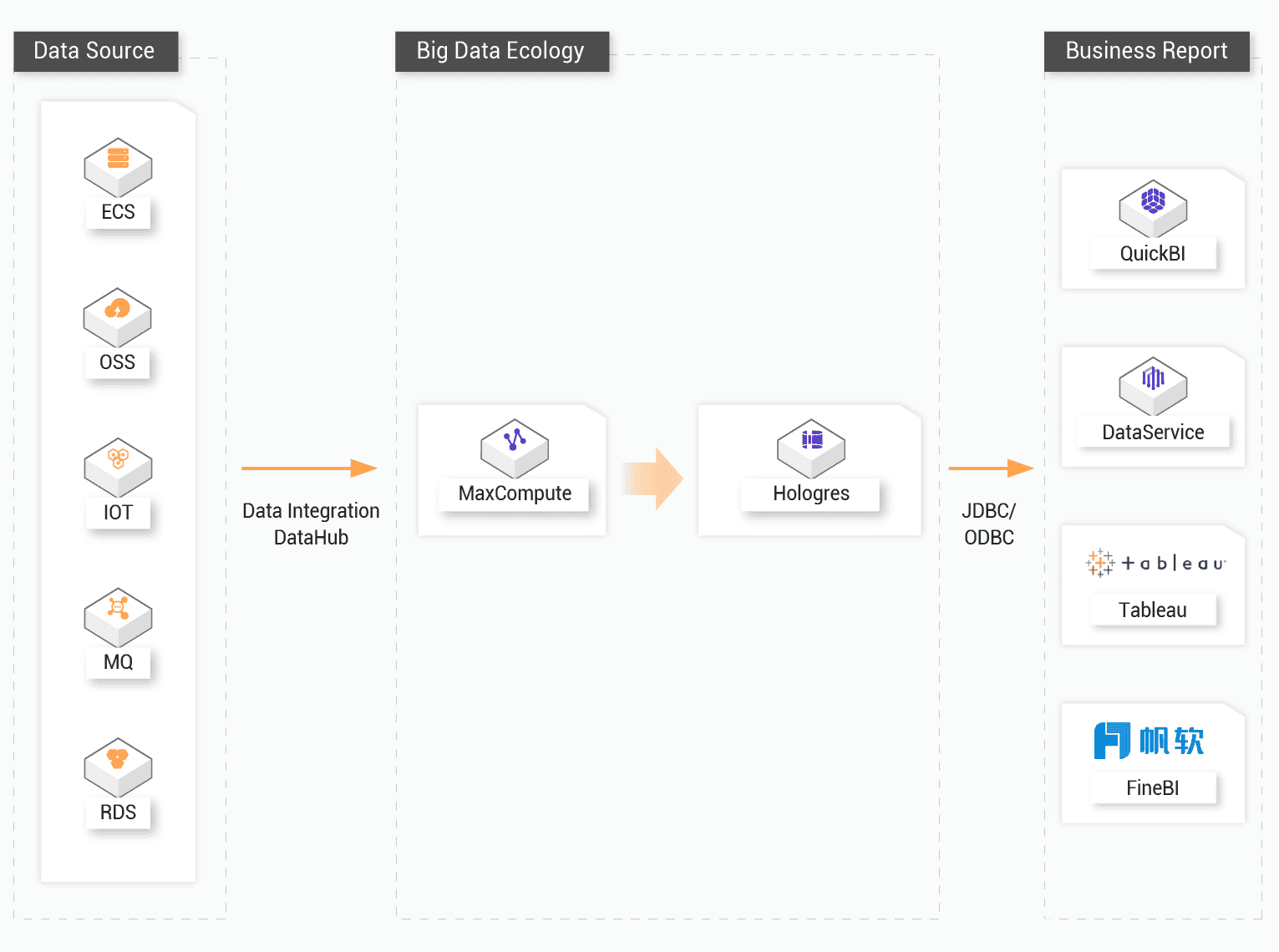
Task: Click the MaxCompute text label
Action: (x=515, y=494)
